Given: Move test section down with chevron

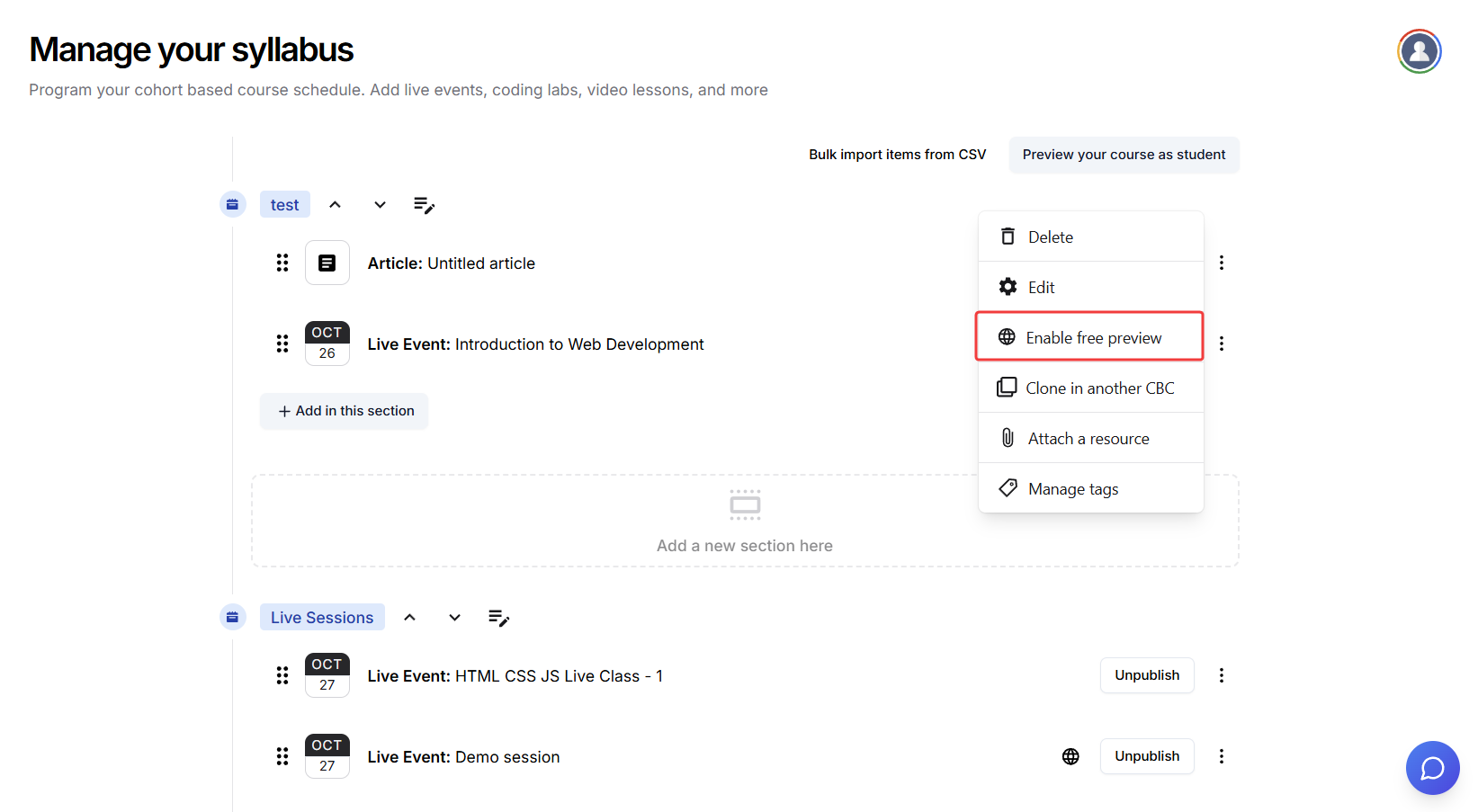Looking at the screenshot, I should click(x=380, y=205).
